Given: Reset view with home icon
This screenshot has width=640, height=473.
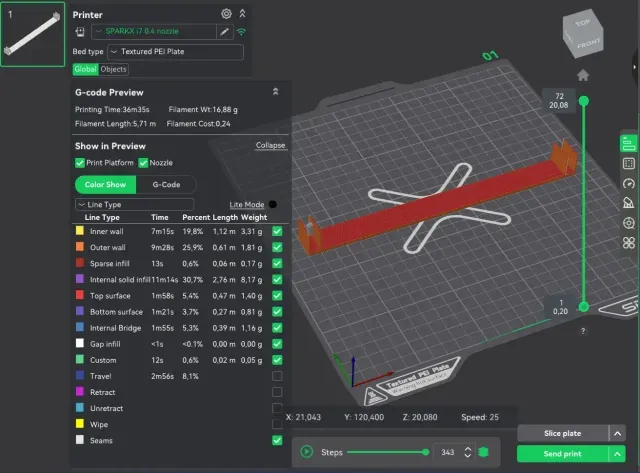Looking at the screenshot, I should (x=583, y=75).
